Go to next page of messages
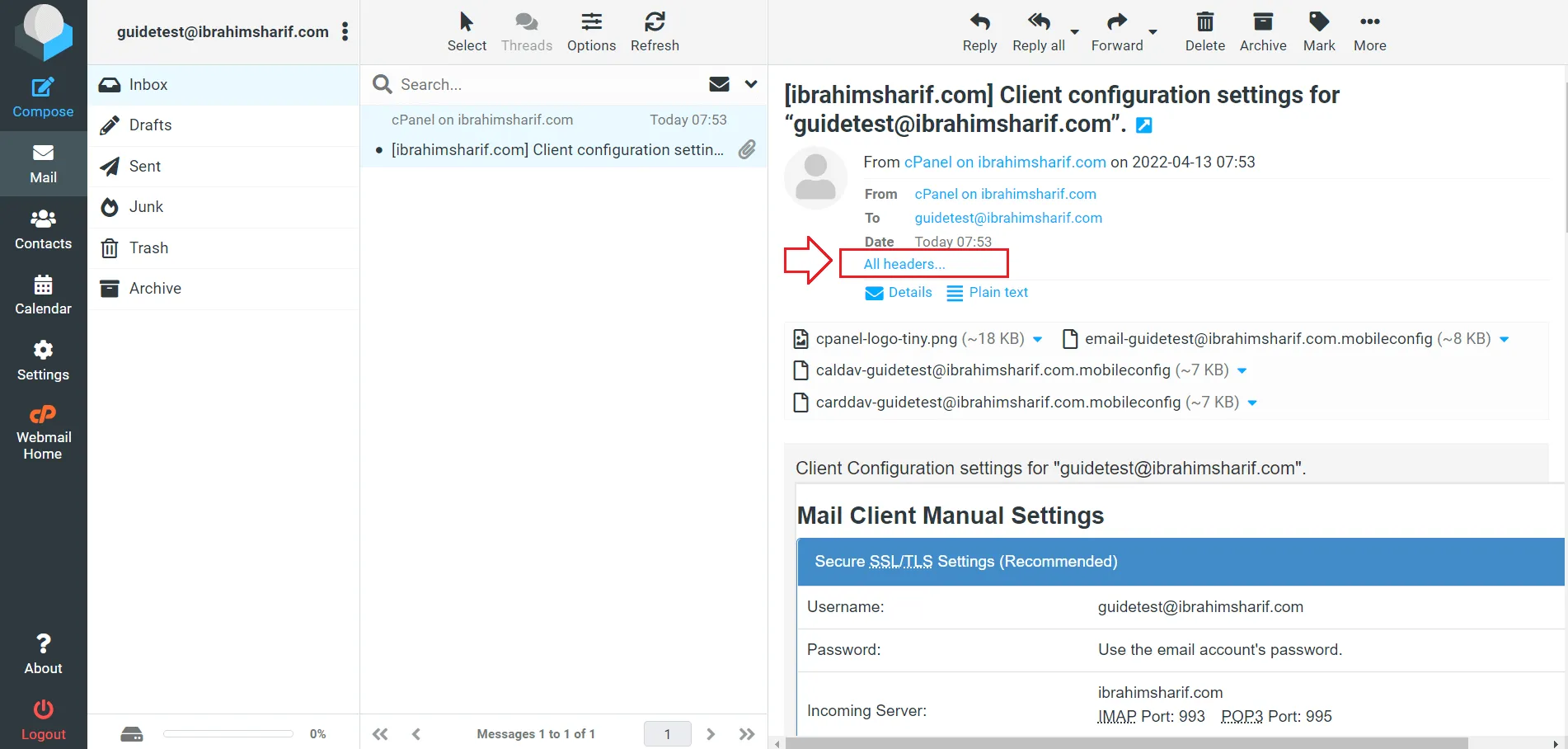The height and width of the screenshot is (749, 1568). pyautogui.click(x=711, y=734)
